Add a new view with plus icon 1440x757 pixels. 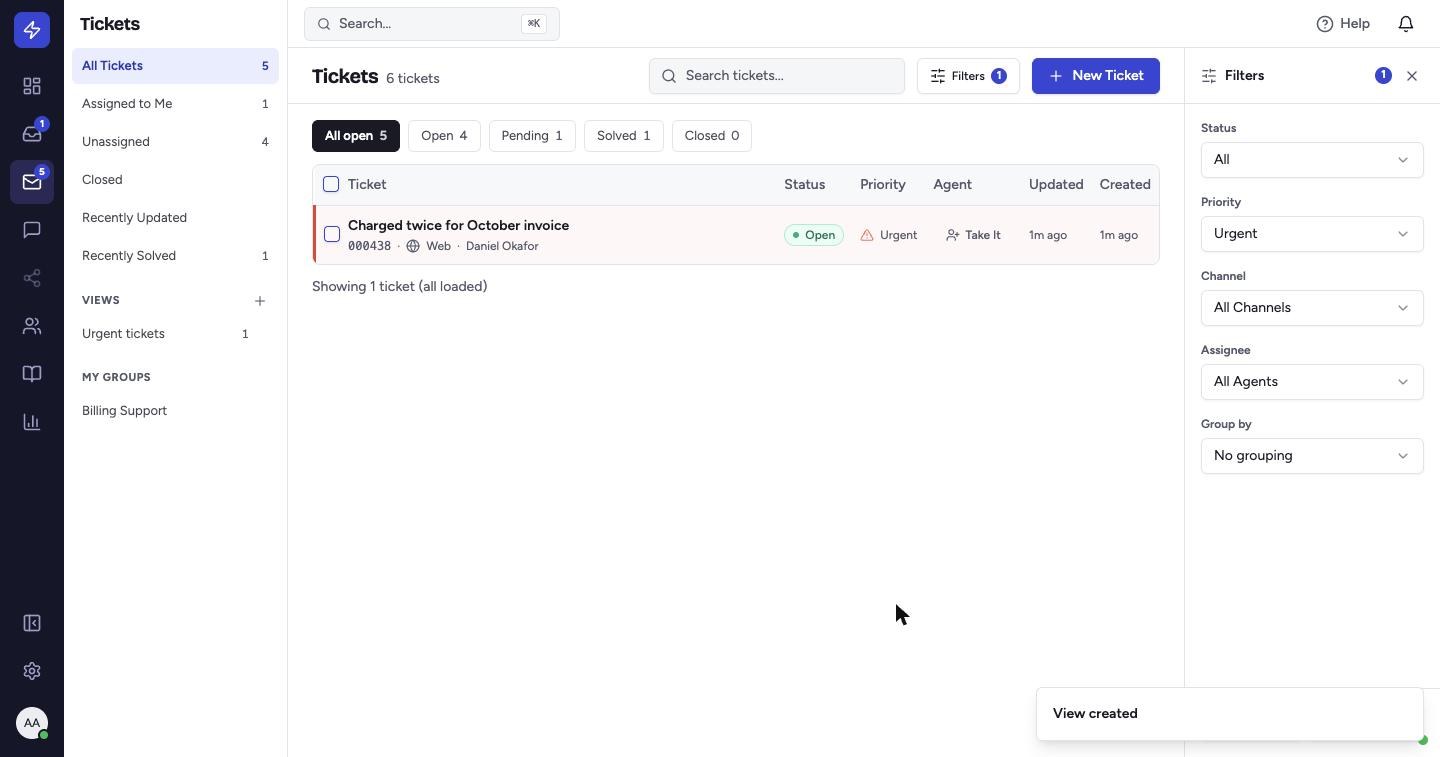tap(260, 301)
